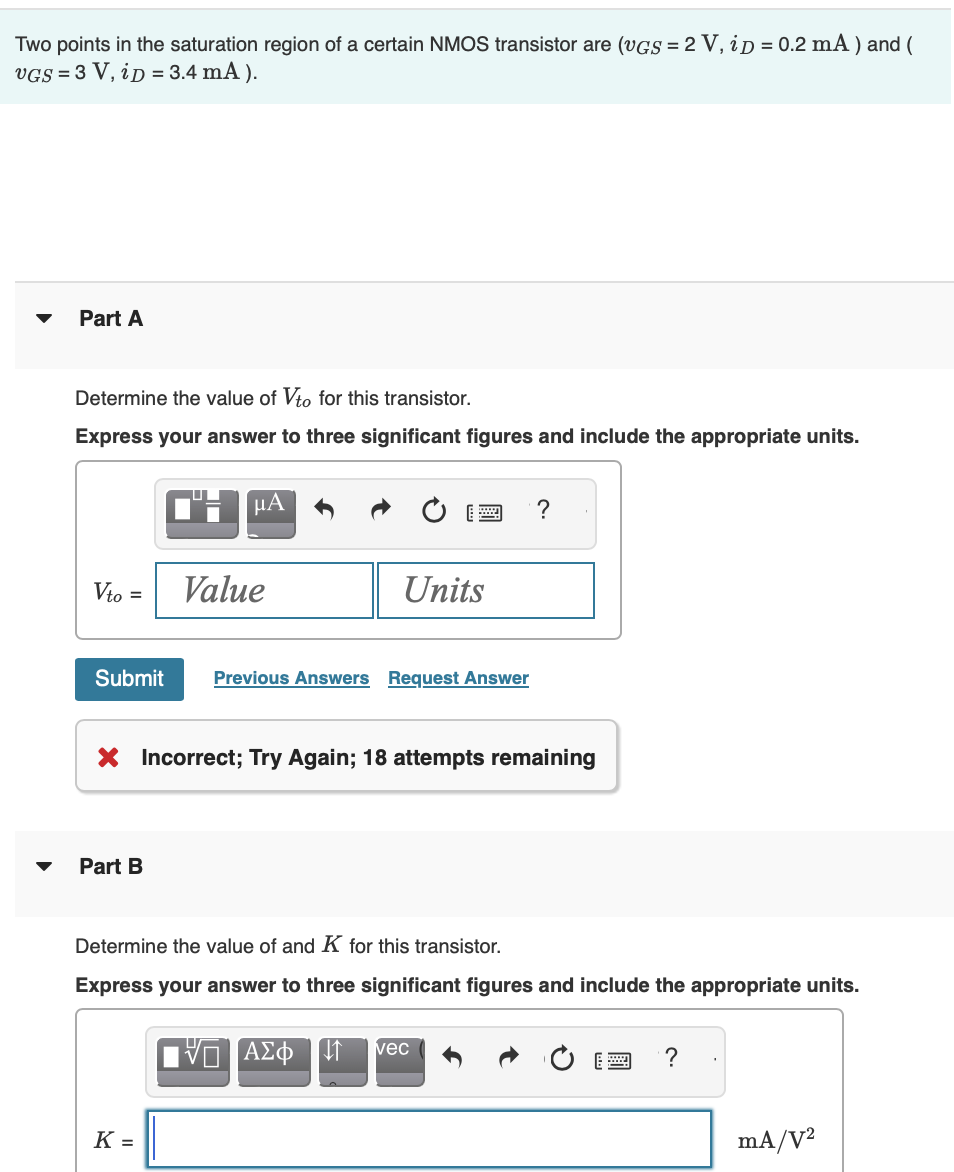Open the on-screen keyboard in Part A
Image resolution: width=954 pixels, height=1172 pixels.
(485, 511)
